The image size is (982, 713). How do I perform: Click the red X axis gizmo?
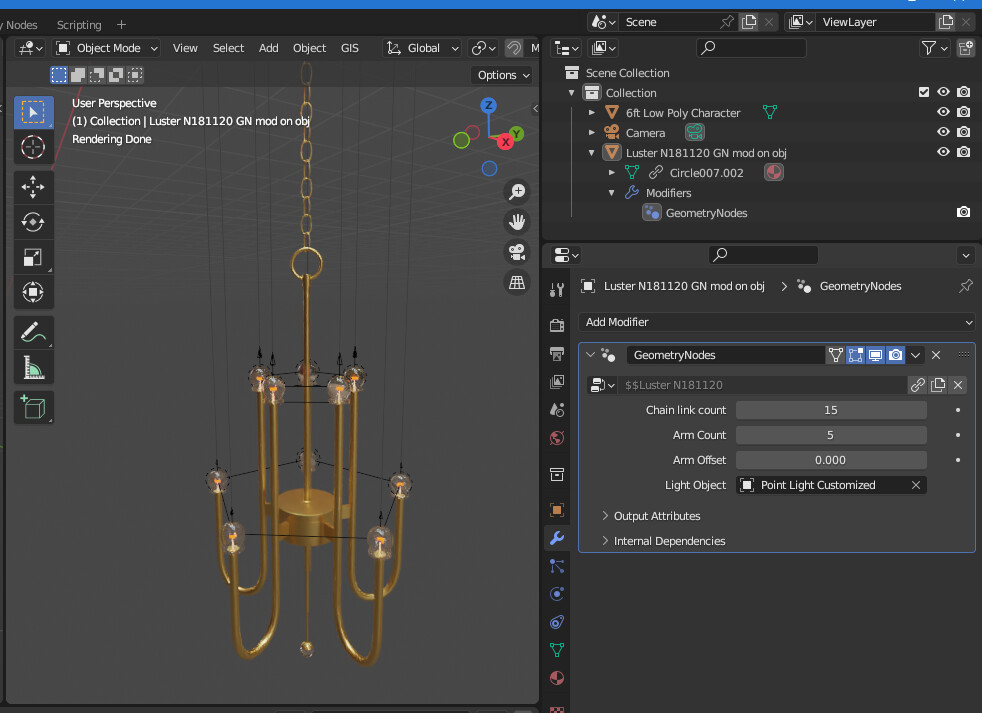(505, 142)
